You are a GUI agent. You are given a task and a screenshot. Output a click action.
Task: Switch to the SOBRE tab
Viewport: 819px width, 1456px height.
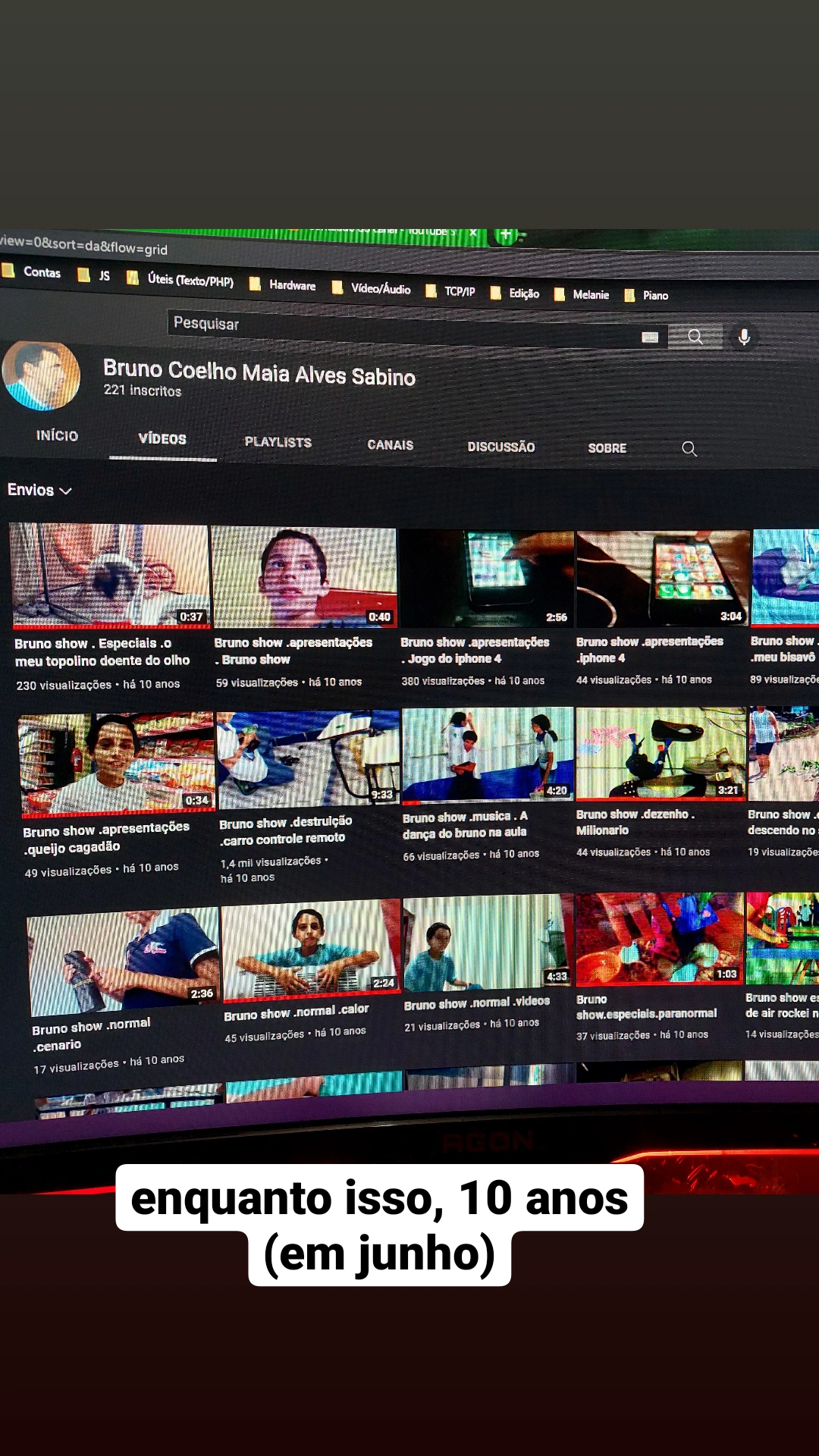(x=607, y=448)
